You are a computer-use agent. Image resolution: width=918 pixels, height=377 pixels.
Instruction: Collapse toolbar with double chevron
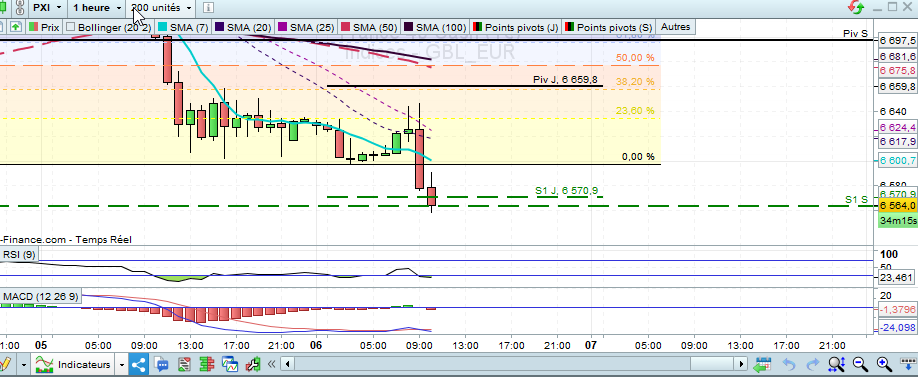[x=271, y=365]
